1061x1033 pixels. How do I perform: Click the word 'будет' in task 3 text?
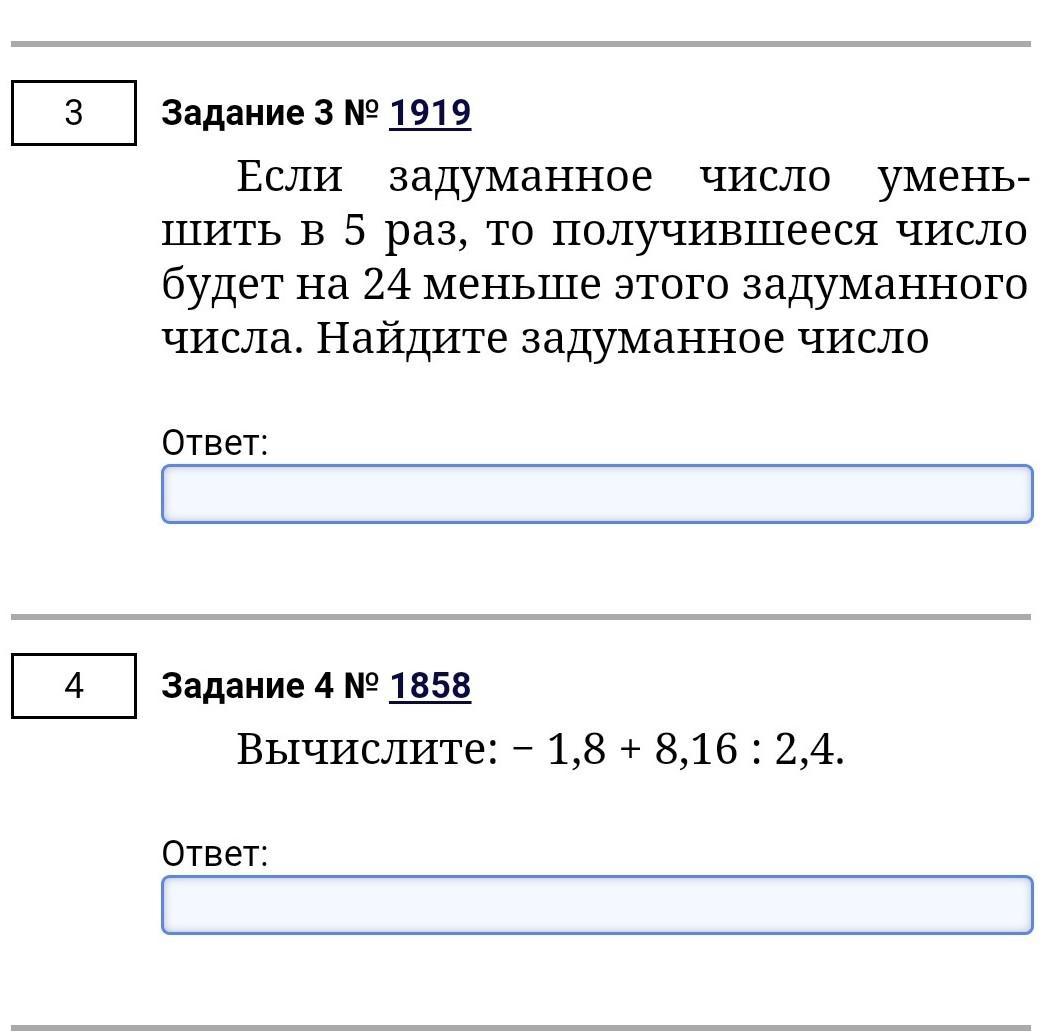[222, 283]
